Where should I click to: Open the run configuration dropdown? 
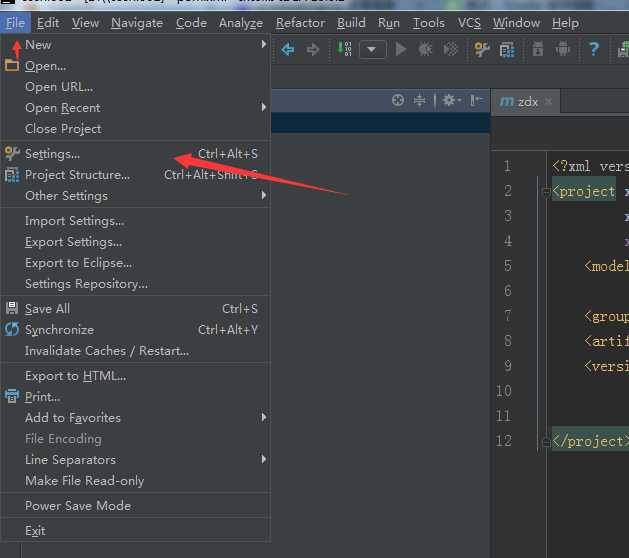373,50
